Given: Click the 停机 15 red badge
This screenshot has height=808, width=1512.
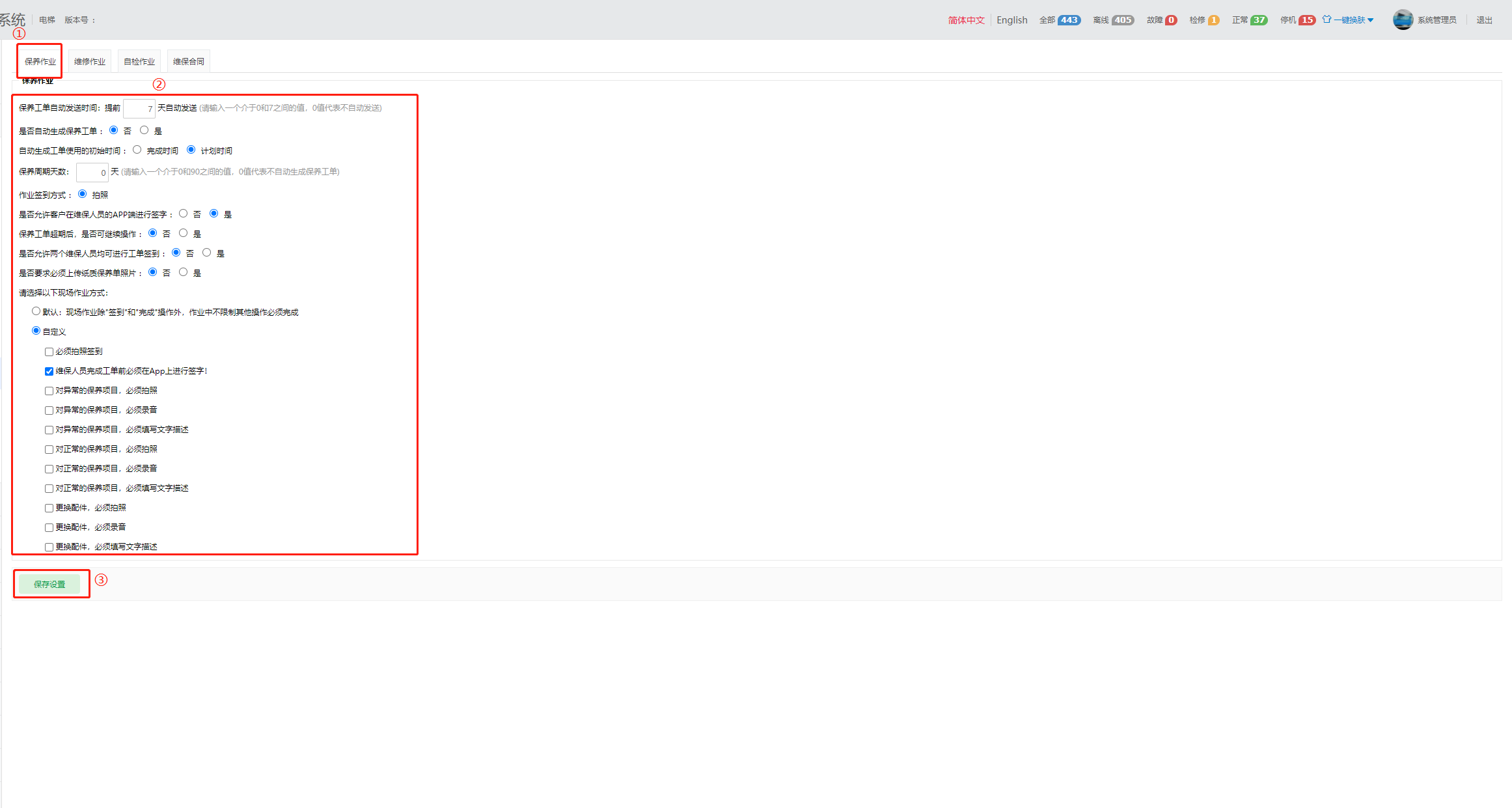Looking at the screenshot, I should pyautogui.click(x=1306, y=20).
